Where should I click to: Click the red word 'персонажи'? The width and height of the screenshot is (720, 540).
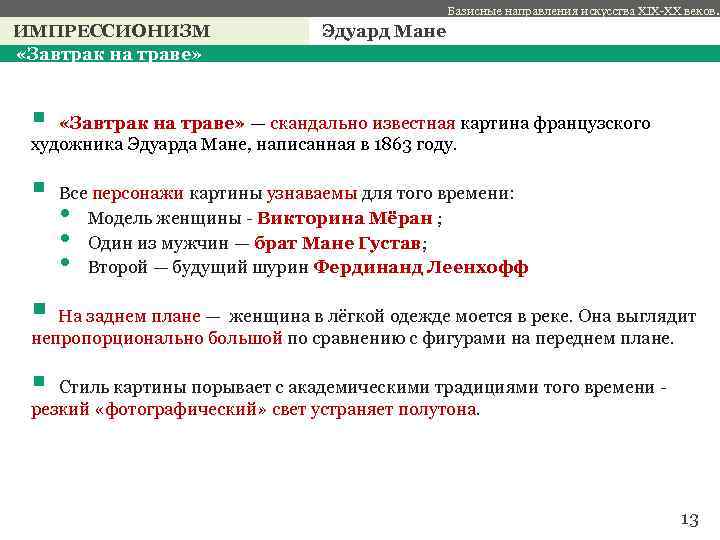click(138, 193)
